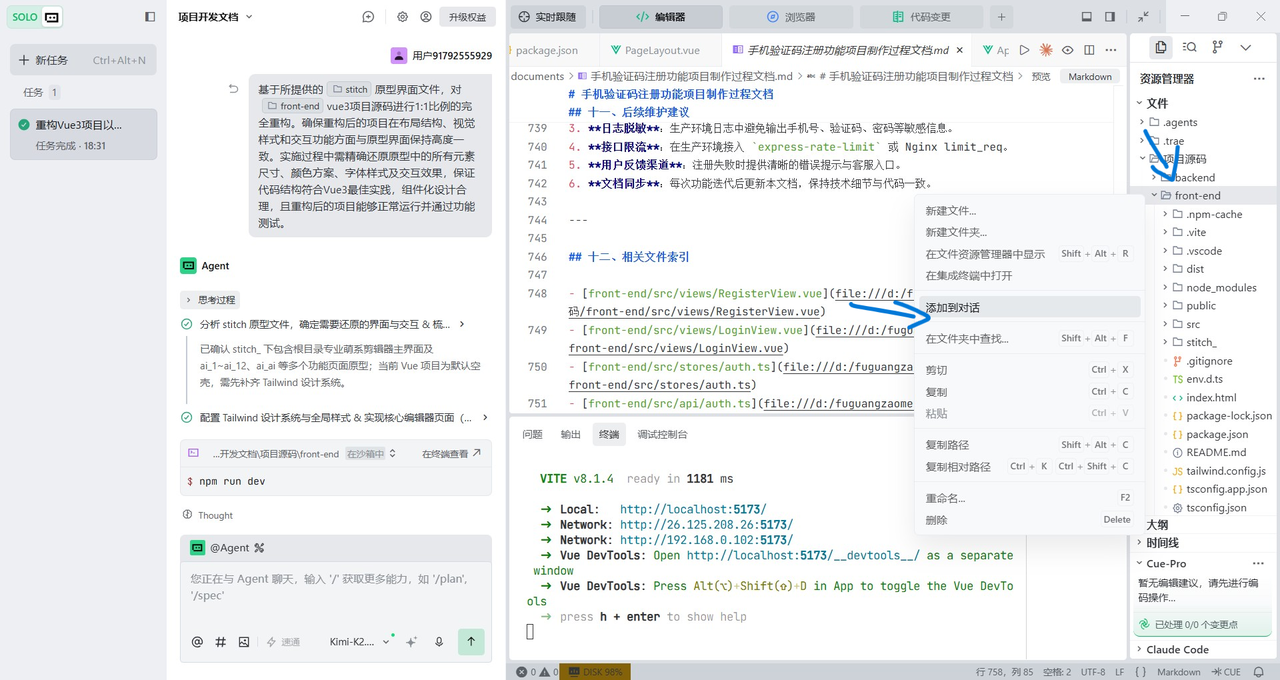1280x680 pixels.
Task: Open the 项目开发文档 project dropdown
Action: coord(215,17)
